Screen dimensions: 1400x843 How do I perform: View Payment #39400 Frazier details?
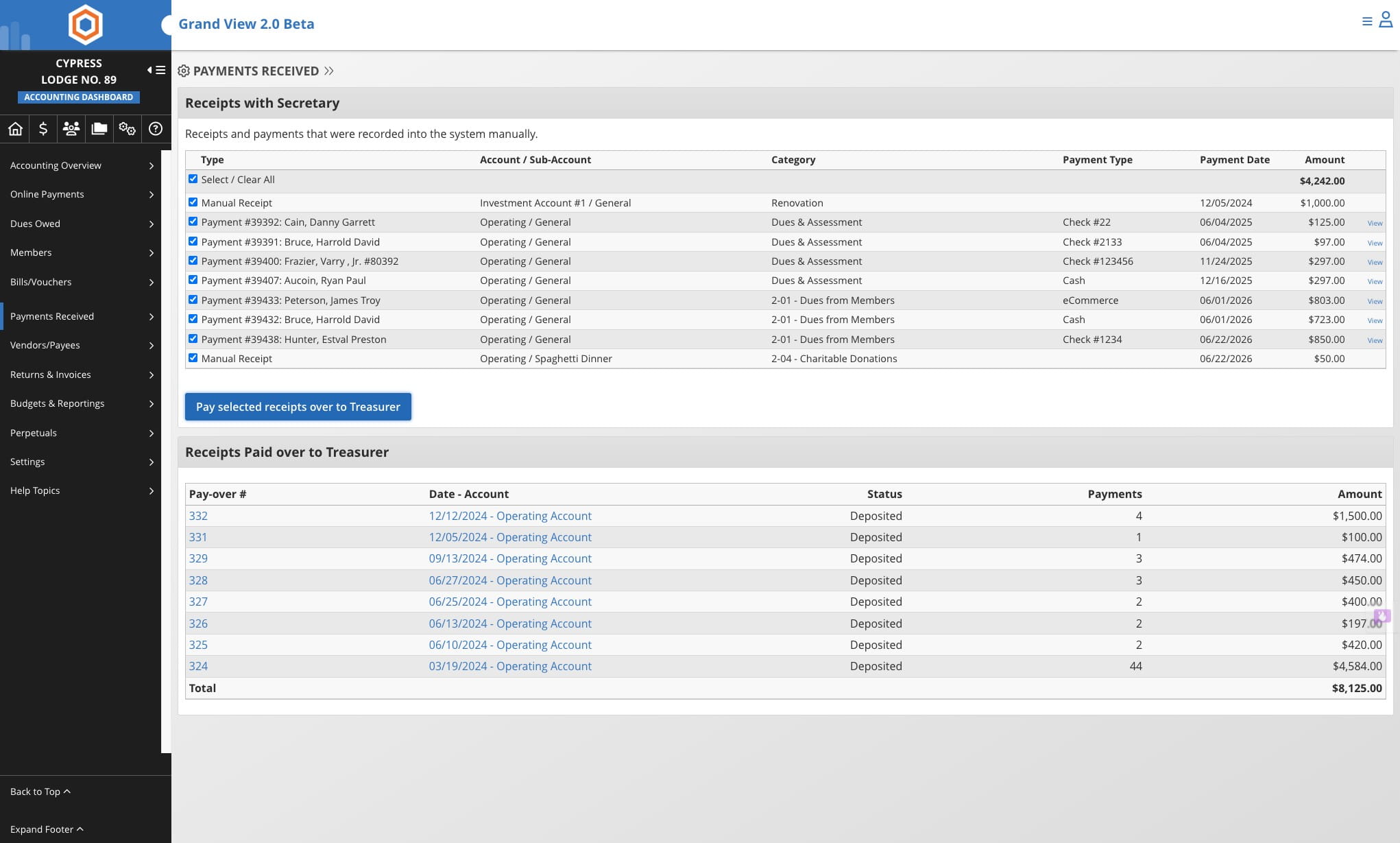(x=1375, y=262)
